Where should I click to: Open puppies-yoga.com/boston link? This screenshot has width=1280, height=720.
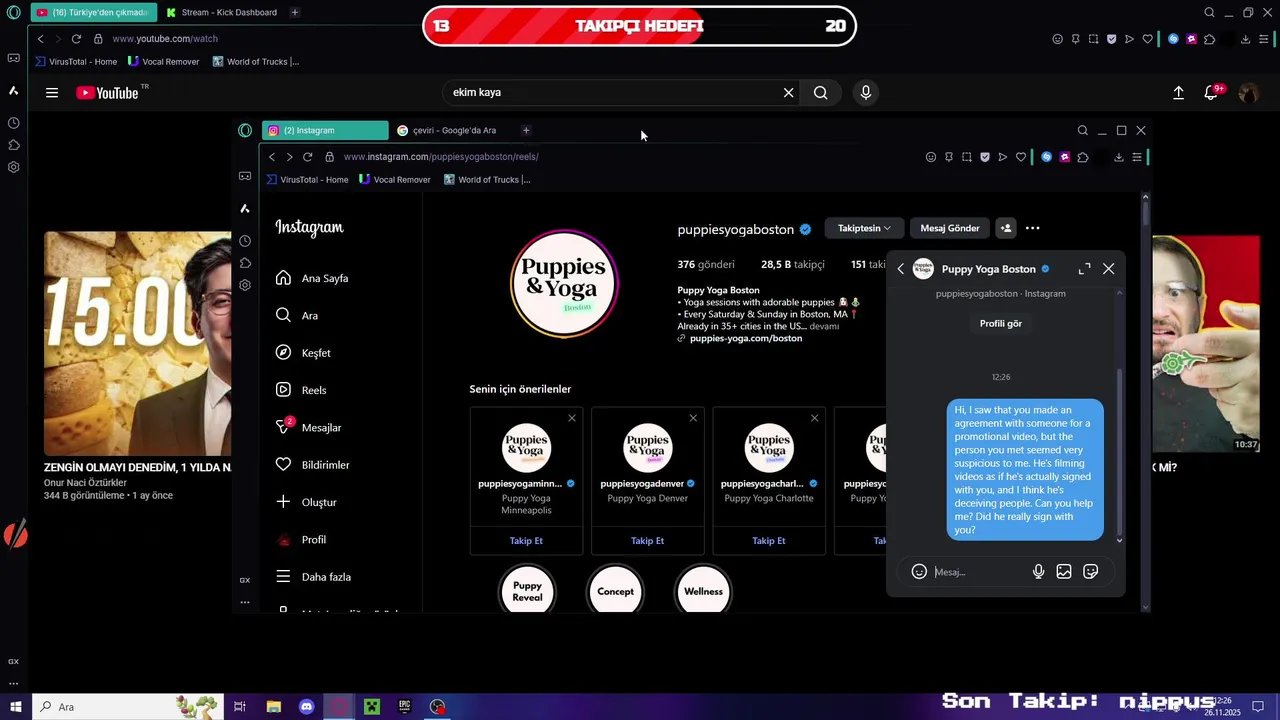point(746,339)
